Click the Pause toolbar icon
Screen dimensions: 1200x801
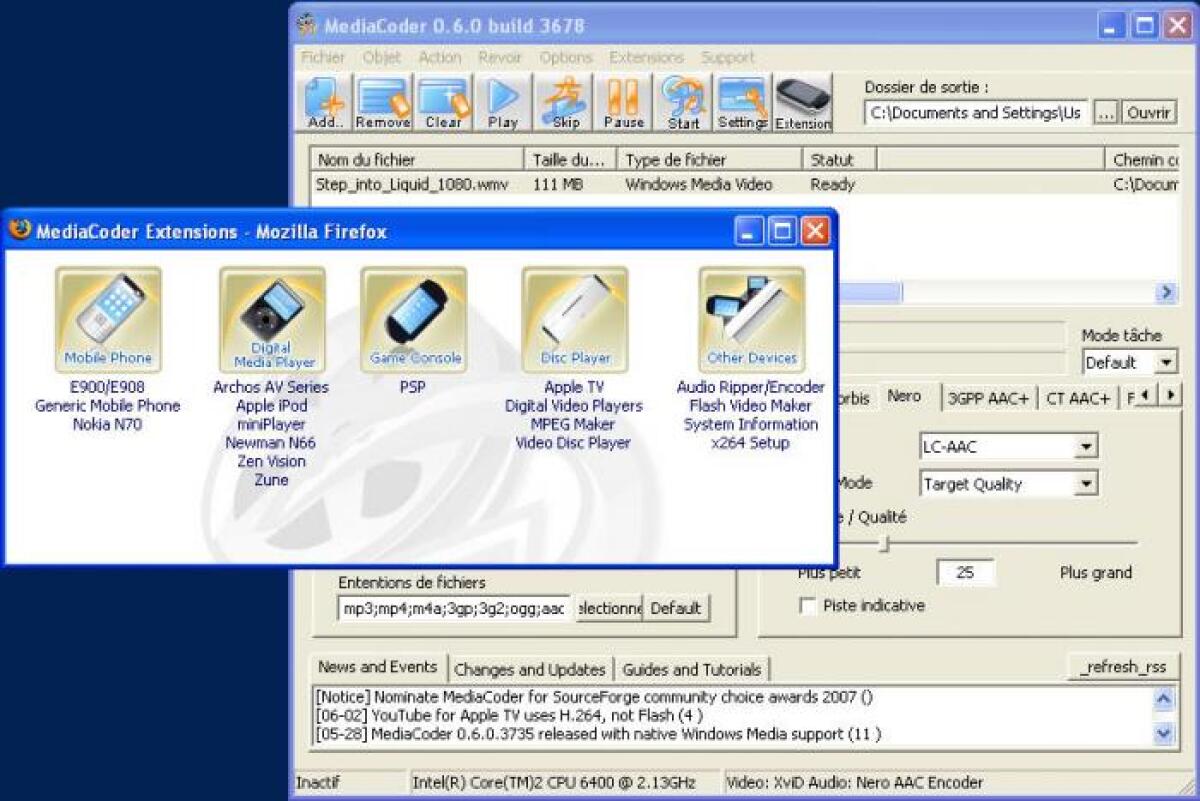(x=622, y=100)
